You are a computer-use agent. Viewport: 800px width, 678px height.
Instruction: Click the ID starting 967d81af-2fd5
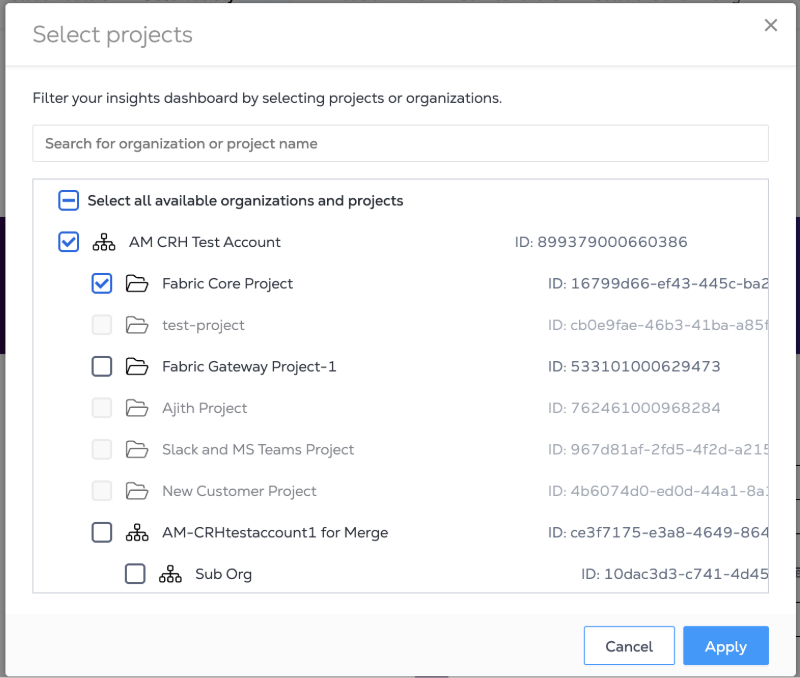pyautogui.click(x=658, y=449)
